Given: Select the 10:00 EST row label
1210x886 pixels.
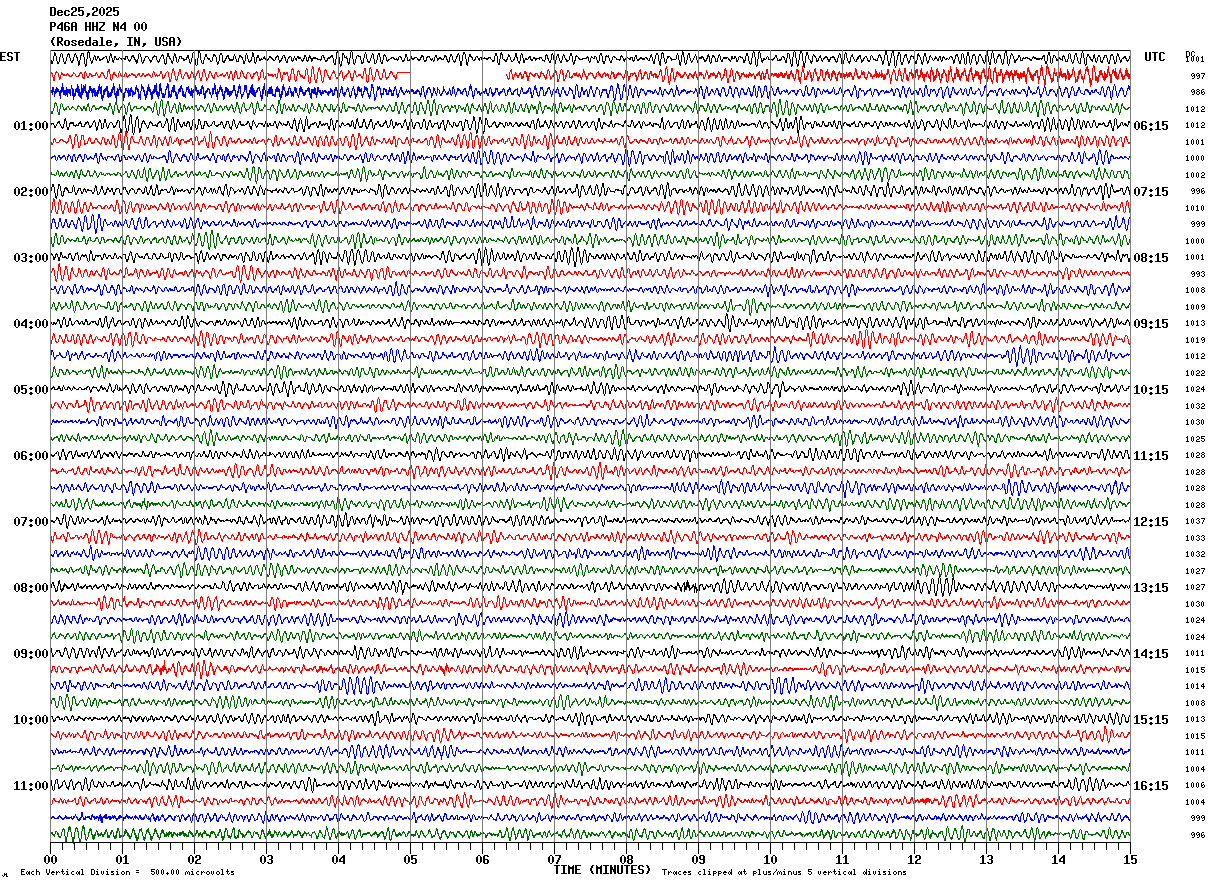Looking at the screenshot, I should click(31, 720).
